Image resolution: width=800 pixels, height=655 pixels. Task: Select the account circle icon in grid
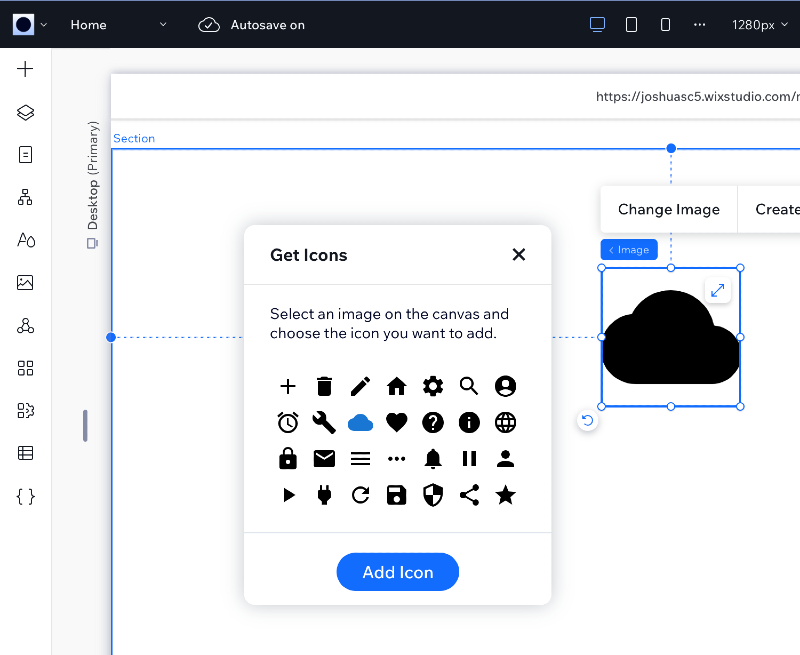tap(505, 386)
